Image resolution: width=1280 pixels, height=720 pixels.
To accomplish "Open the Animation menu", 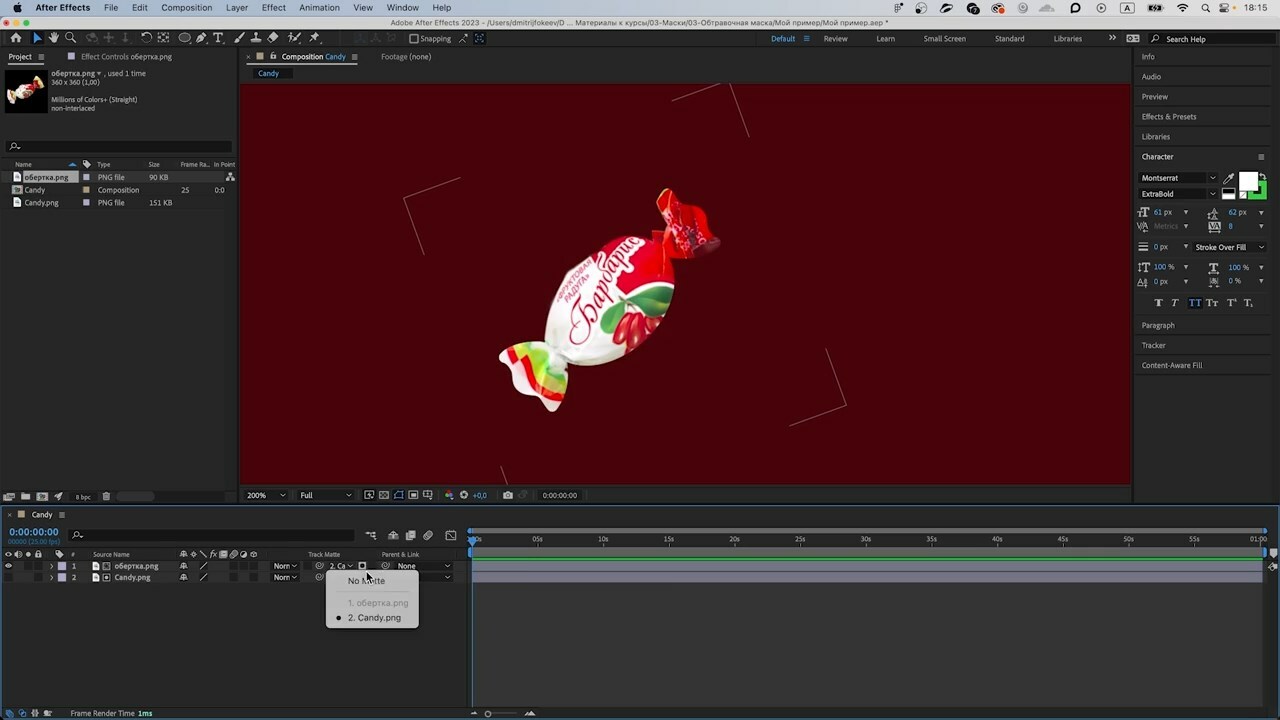I will 319,8.
